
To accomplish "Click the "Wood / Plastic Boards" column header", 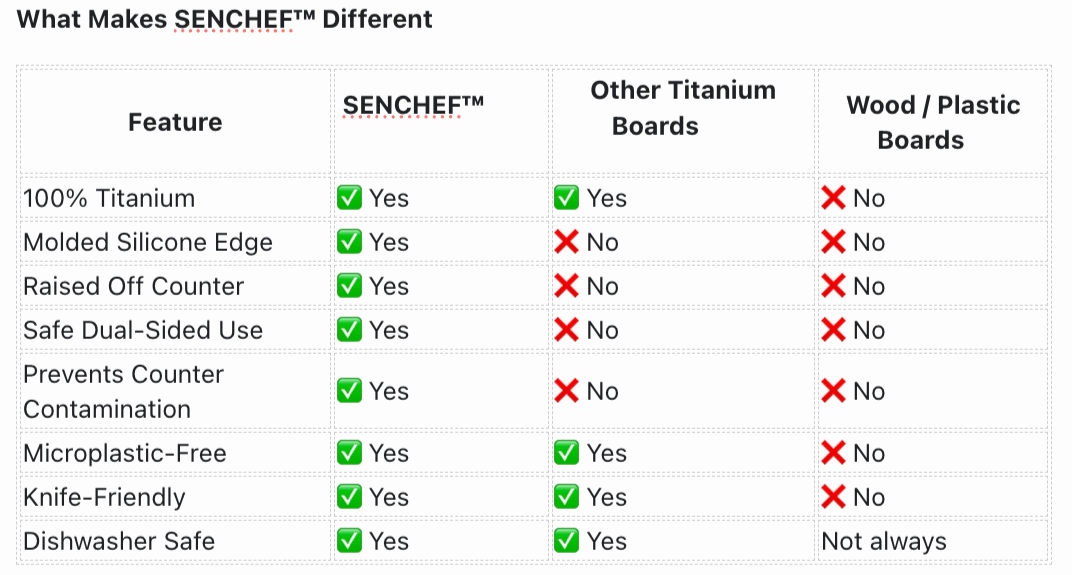I will click(x=933, y=122).
